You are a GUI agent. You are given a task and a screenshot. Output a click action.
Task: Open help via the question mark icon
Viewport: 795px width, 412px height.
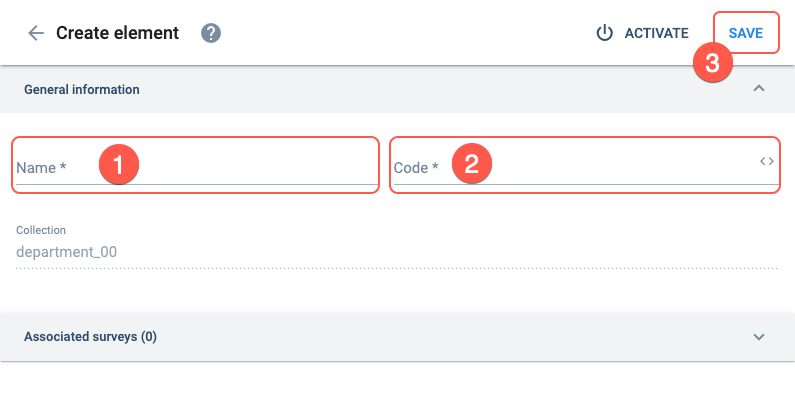[x=211, y=33]
